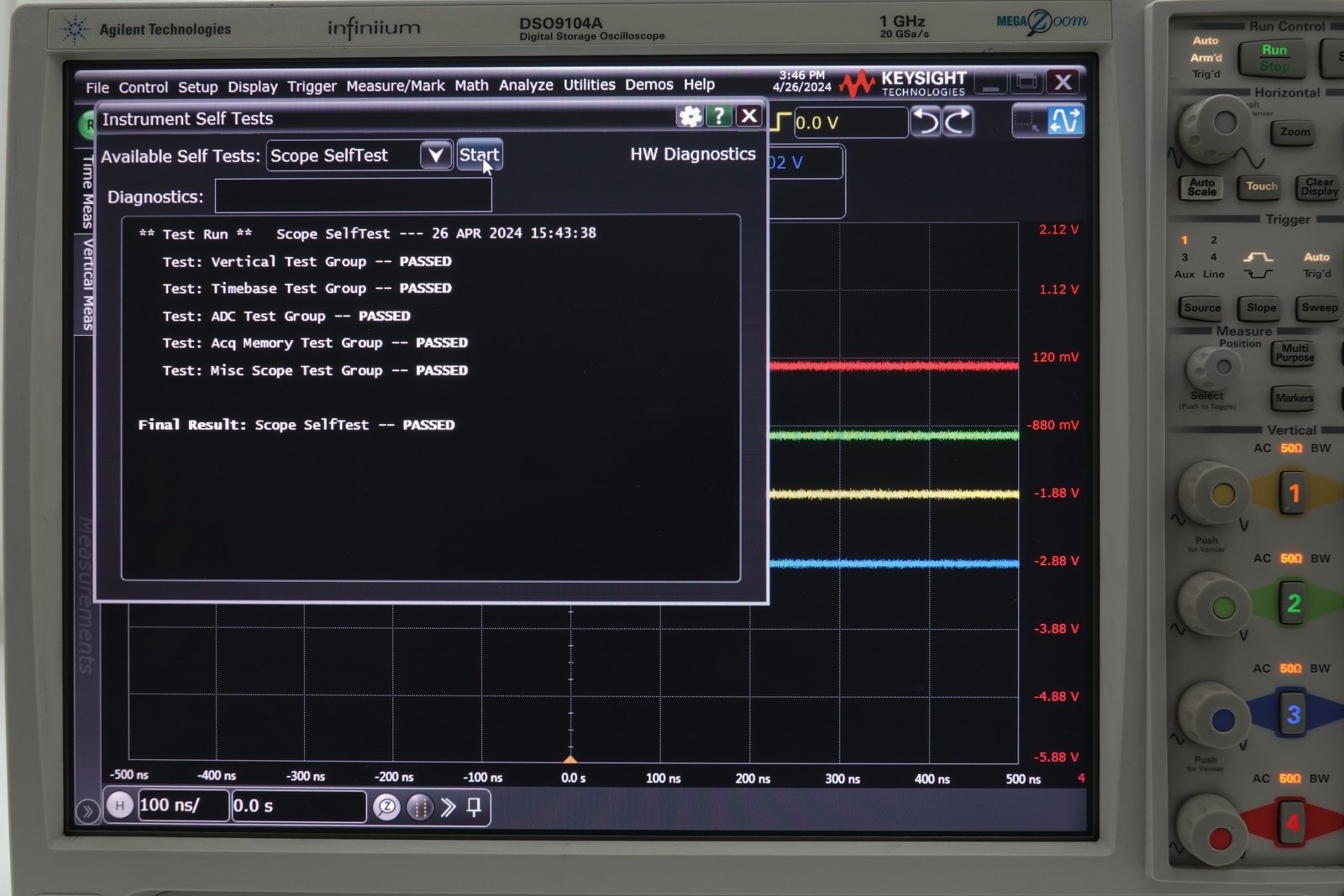The image size is (1344, 896).
Task: Start the selected self test
Action: [x=480, y=155]
